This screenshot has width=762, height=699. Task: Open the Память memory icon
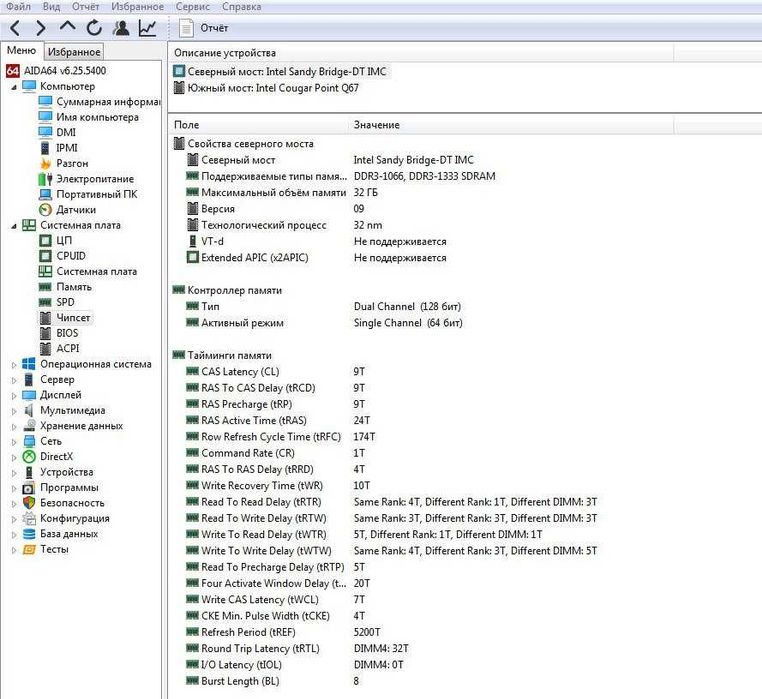click(x=45, y=287)
